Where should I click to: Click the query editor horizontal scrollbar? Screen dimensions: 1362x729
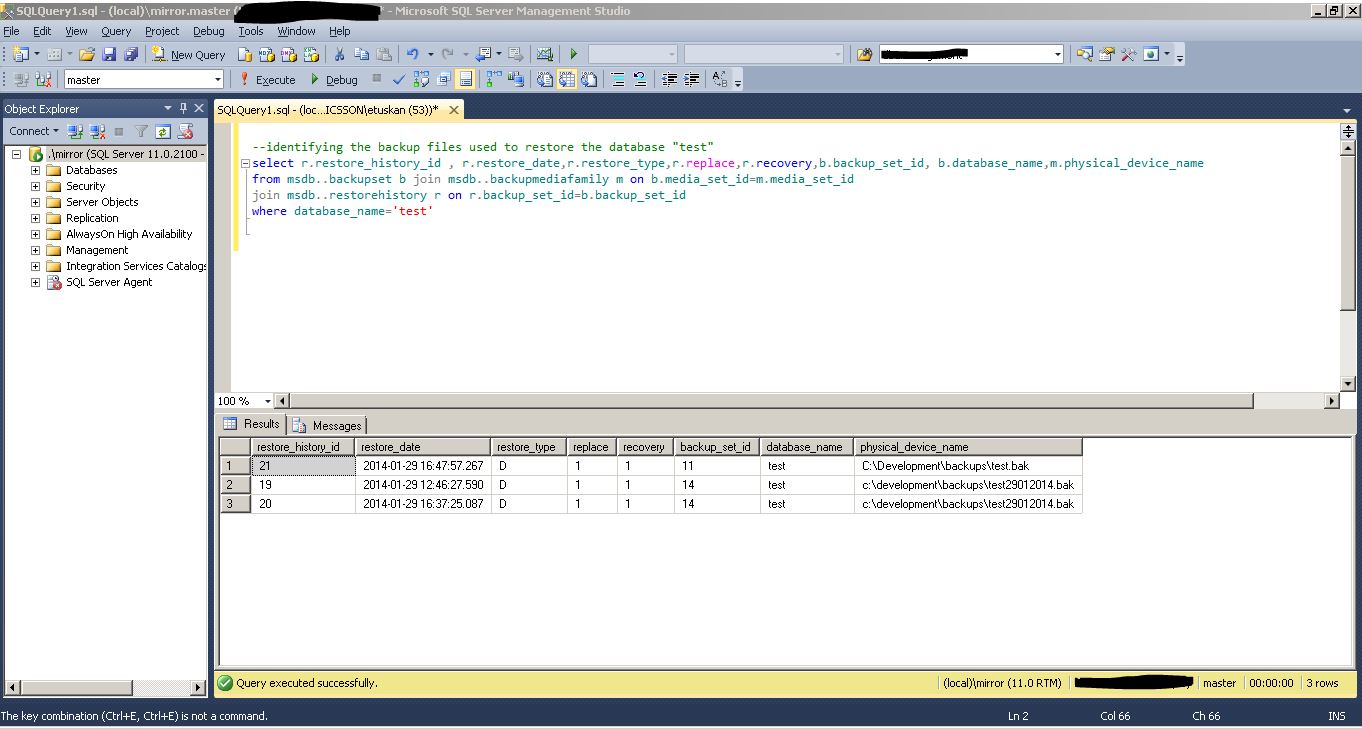(768, 401)
